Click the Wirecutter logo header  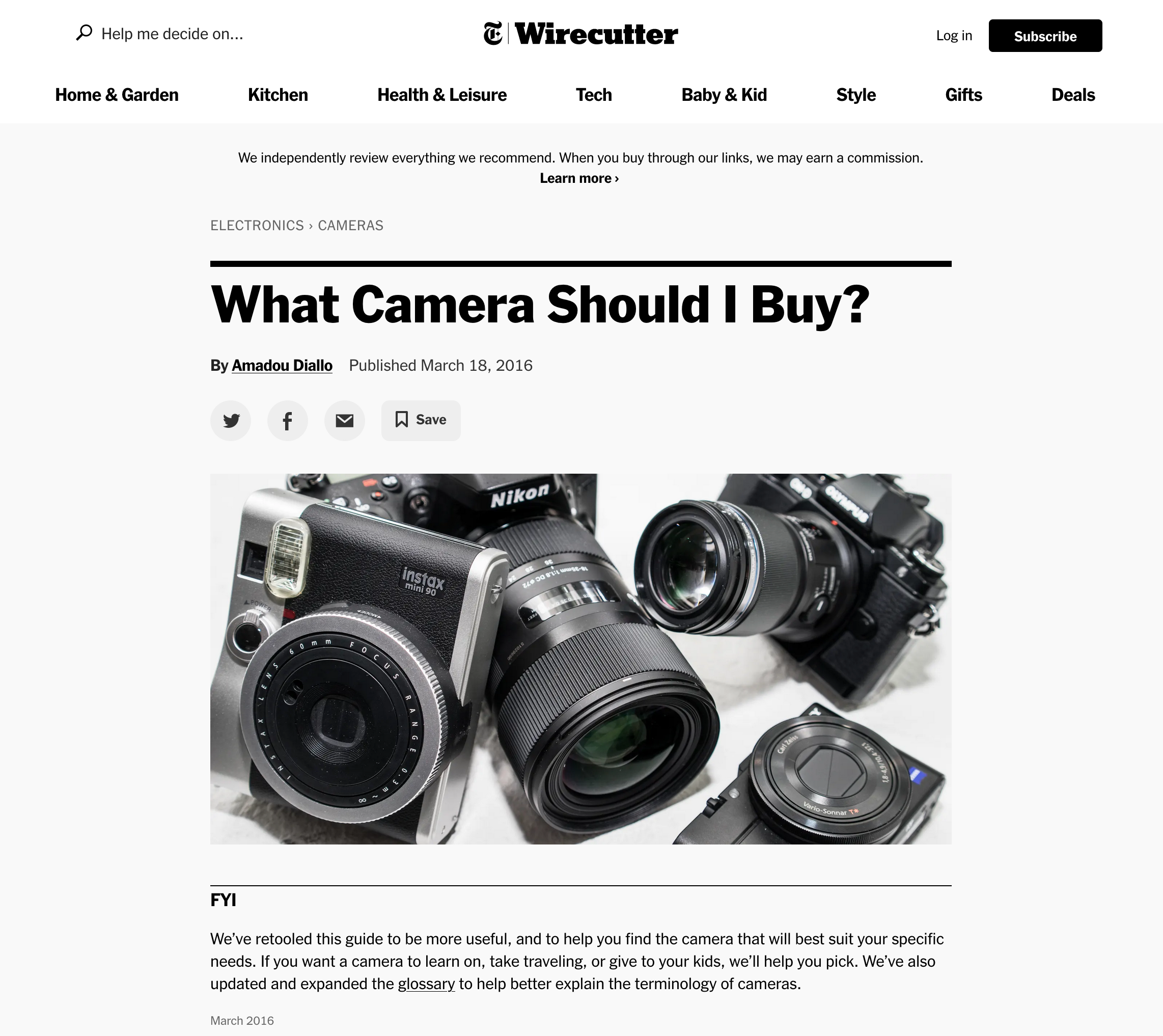pos(580,35)
